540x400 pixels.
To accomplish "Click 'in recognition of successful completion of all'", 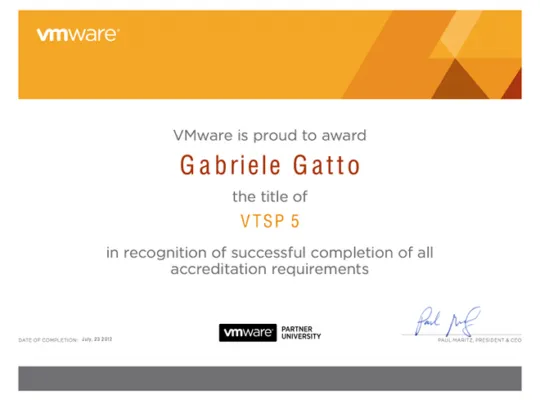I will 270,253.
